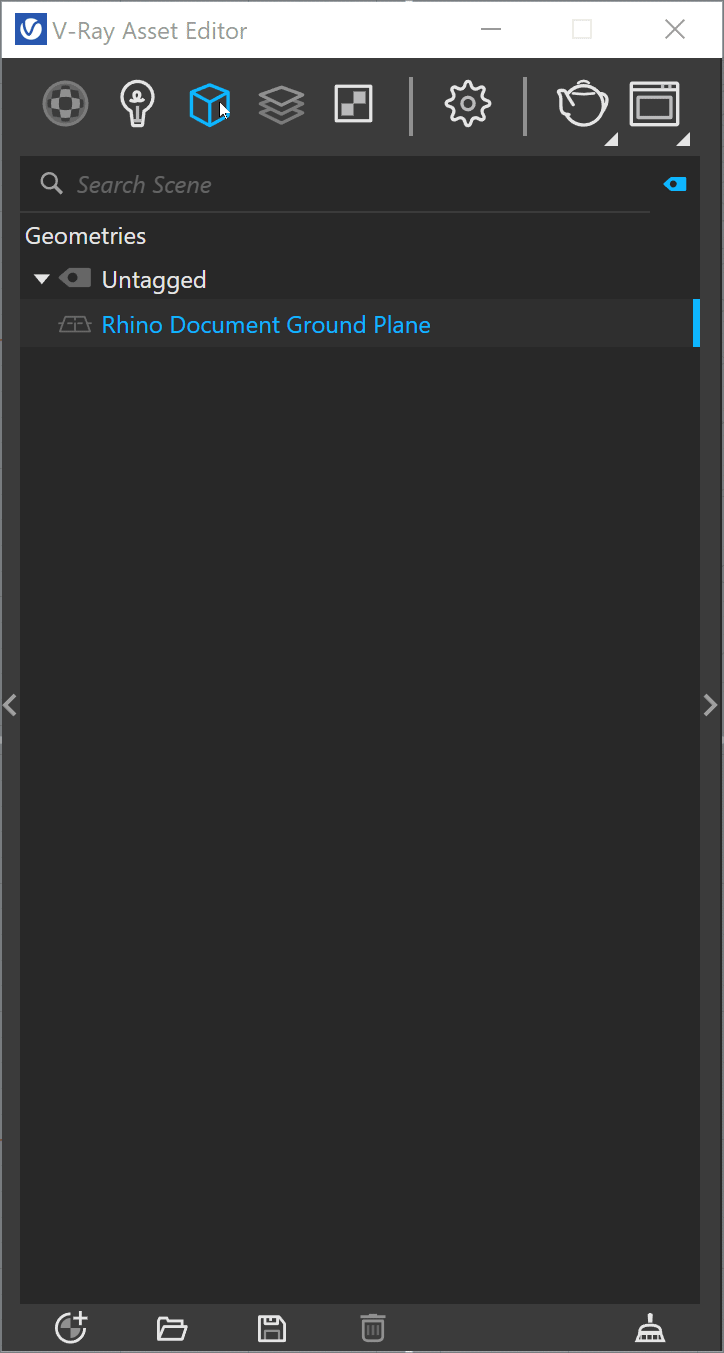
Task: Collapse the Untagged group
Action: click(x=41, y=279)
